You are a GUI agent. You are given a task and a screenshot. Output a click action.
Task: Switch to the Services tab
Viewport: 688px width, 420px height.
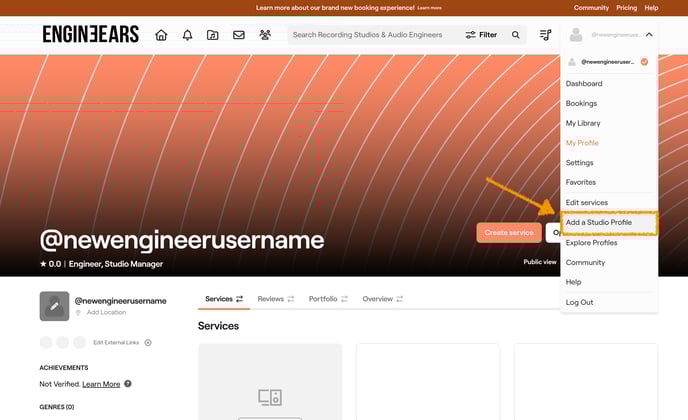coord(219,299)
